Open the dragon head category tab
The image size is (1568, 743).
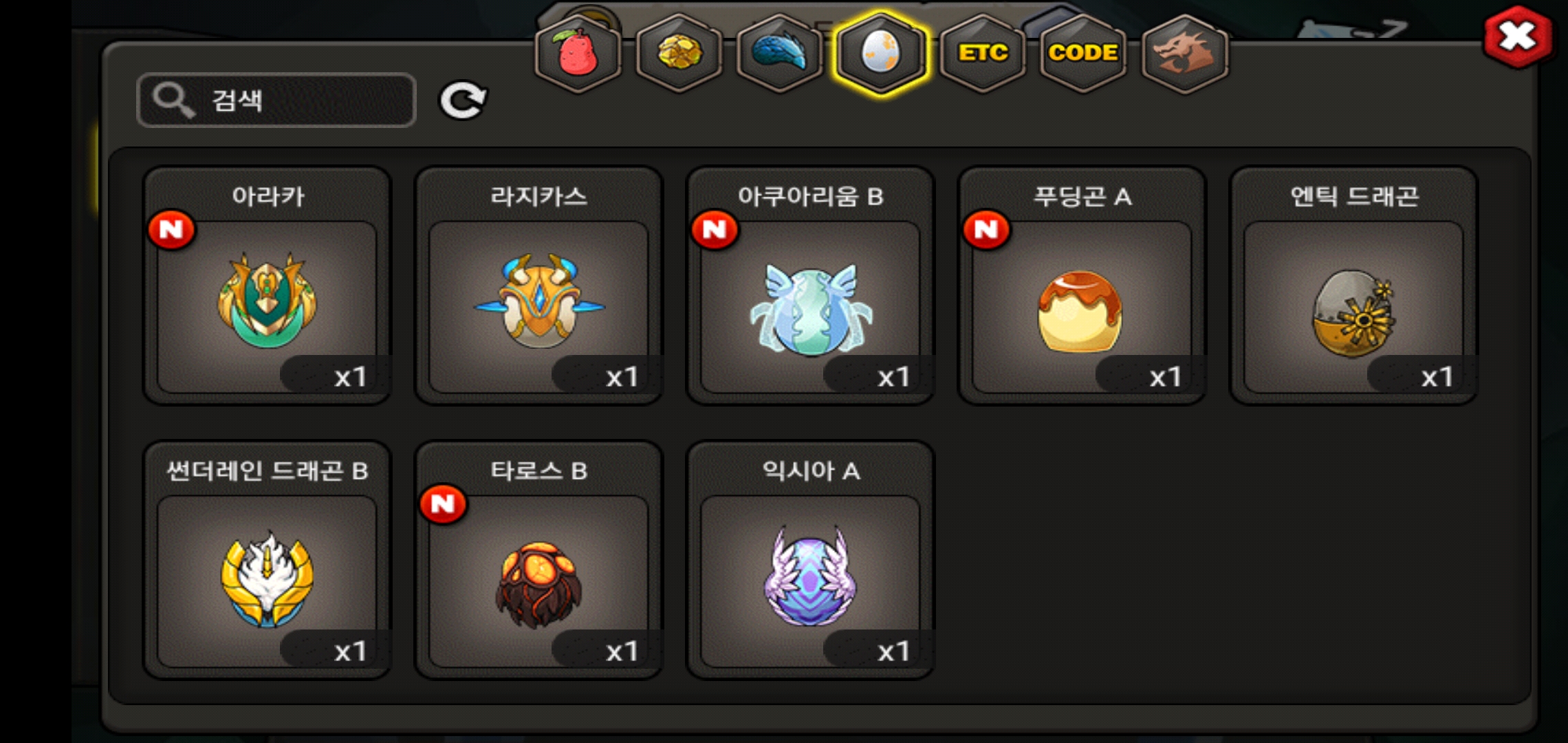tap(1184, 53)
